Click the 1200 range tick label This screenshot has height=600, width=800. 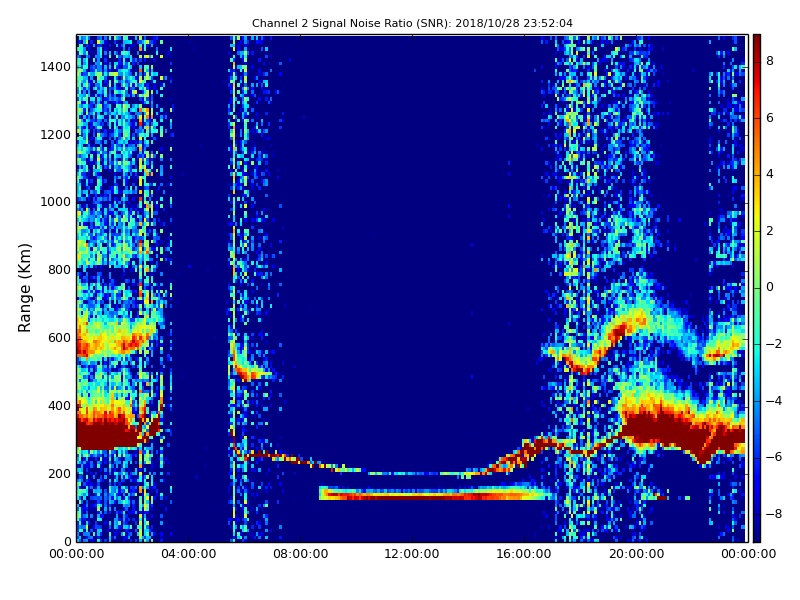click(56, 135)
